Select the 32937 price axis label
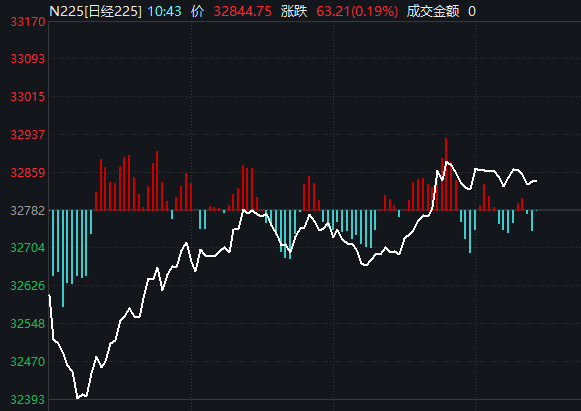This screenshot has height=411, width=581. 28,135
